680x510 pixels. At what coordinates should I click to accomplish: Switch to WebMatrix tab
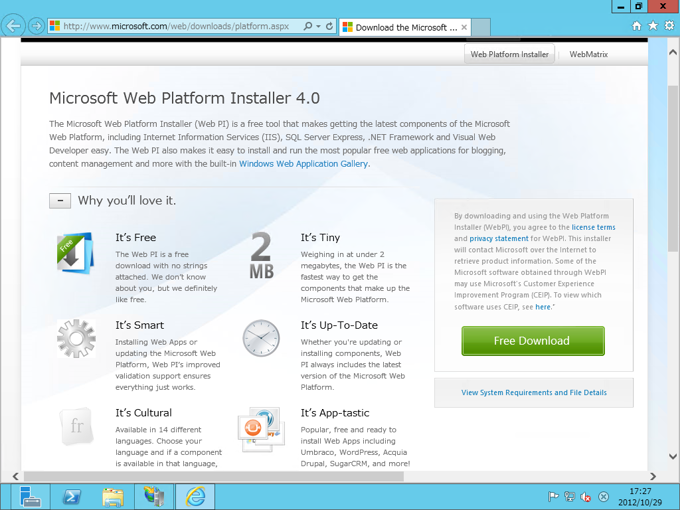588,54
